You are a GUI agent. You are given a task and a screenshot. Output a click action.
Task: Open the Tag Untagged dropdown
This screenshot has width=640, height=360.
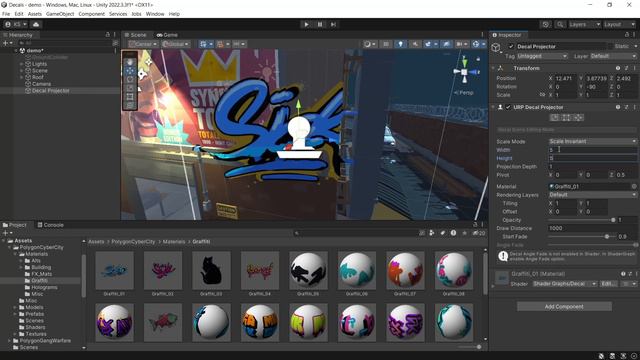542,56
